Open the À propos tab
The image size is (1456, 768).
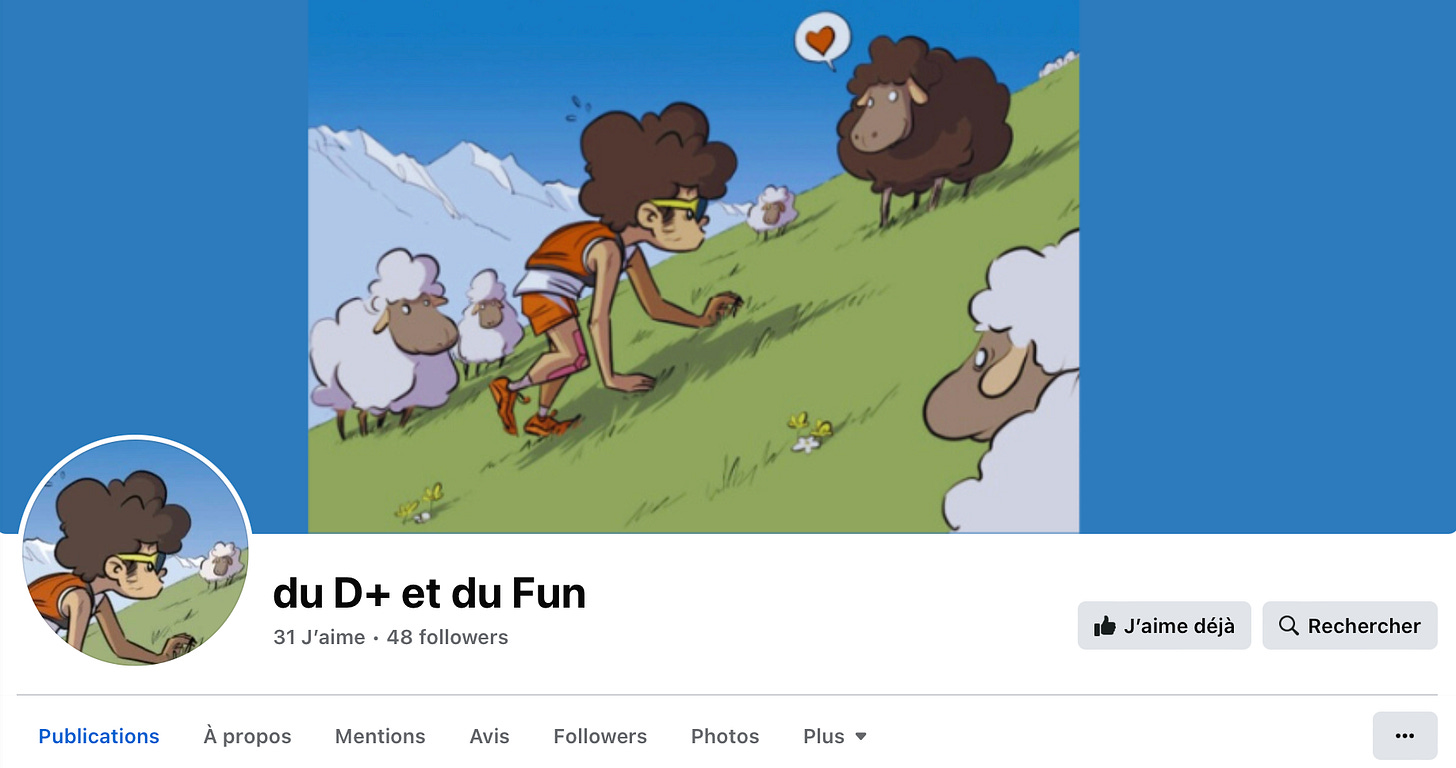[247, 736]
